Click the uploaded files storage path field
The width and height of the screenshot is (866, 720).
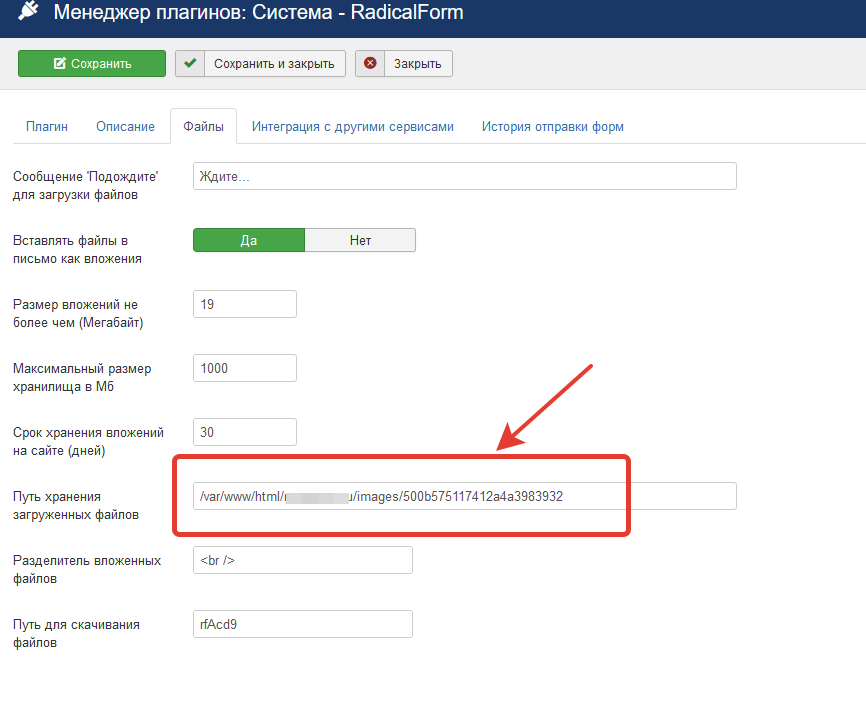point(464,496)
